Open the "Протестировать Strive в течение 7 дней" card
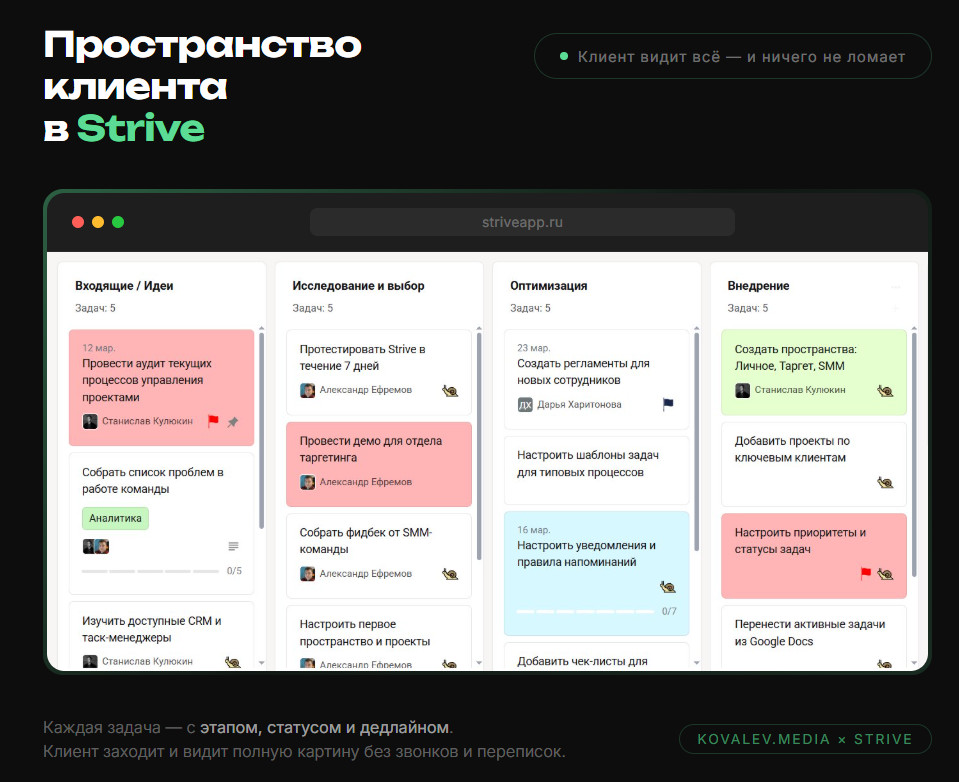959x782 pixels. tap(379, 372)
